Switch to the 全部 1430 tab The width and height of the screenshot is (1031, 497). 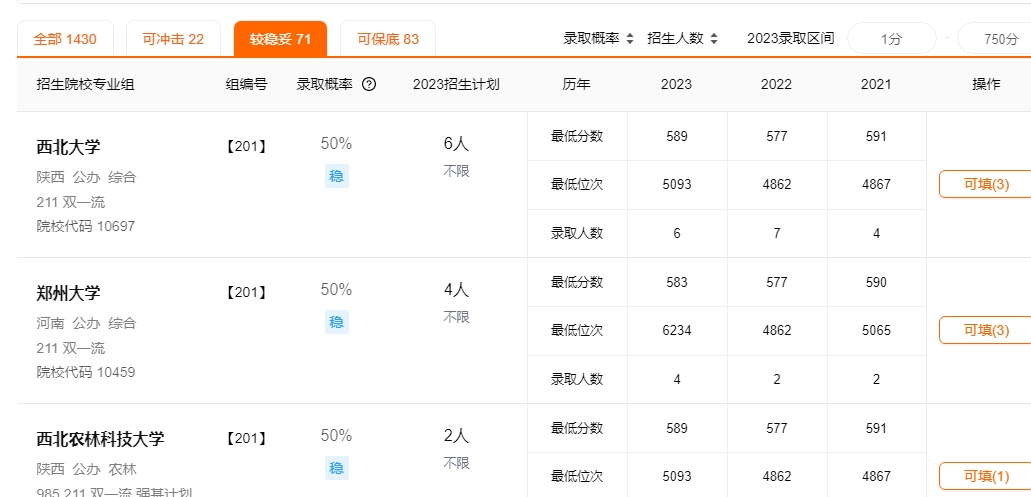(65, 39)
